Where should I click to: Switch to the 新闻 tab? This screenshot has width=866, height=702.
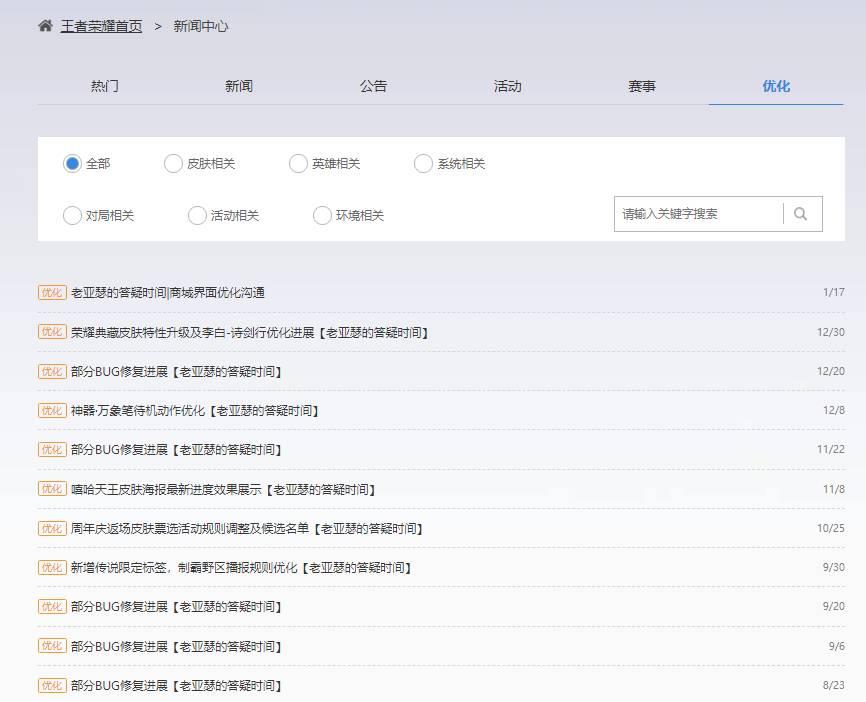click(x=239, y=86)
